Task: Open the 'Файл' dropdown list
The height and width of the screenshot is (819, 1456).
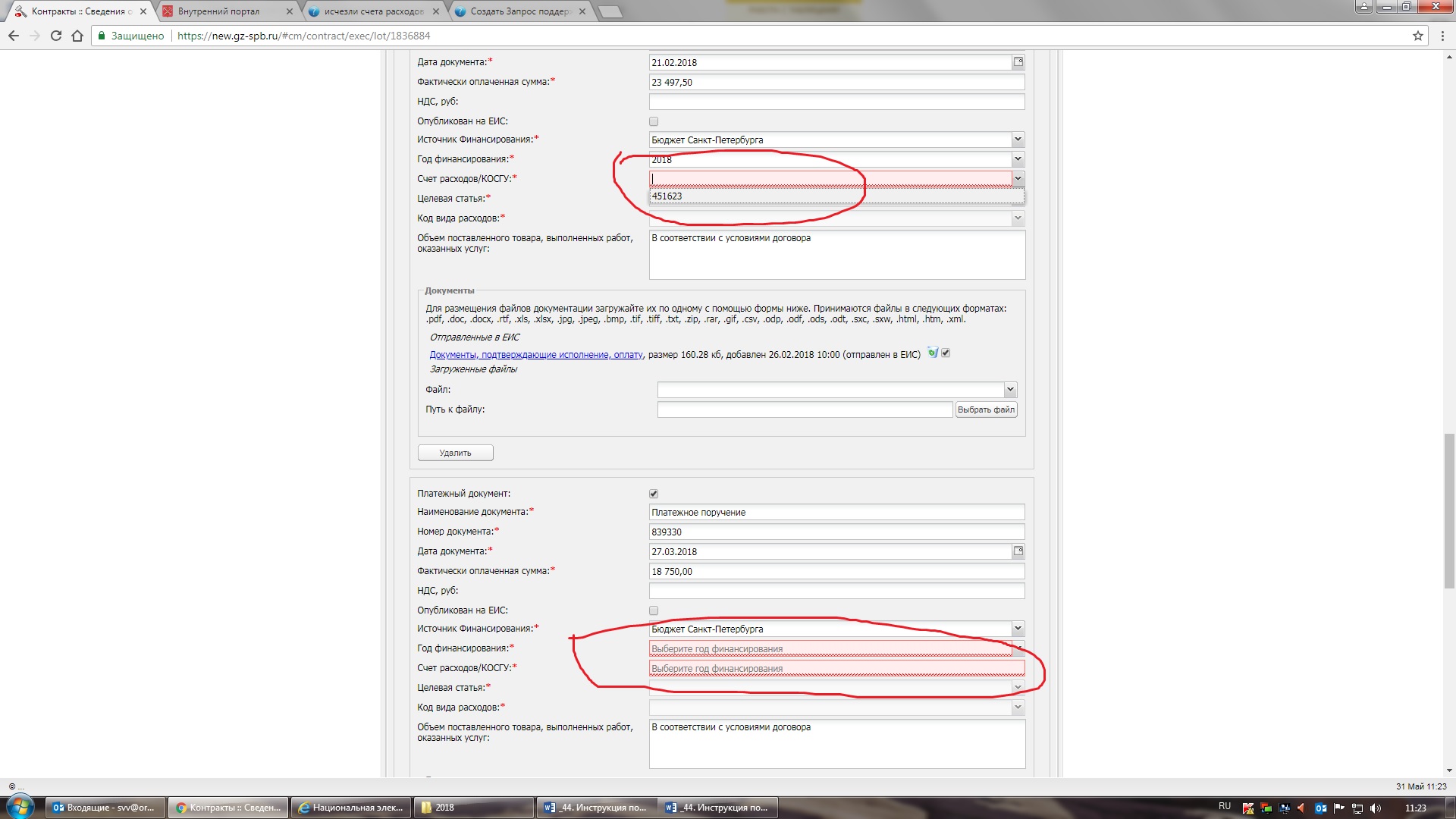Action: click(x=1010, y=390)
